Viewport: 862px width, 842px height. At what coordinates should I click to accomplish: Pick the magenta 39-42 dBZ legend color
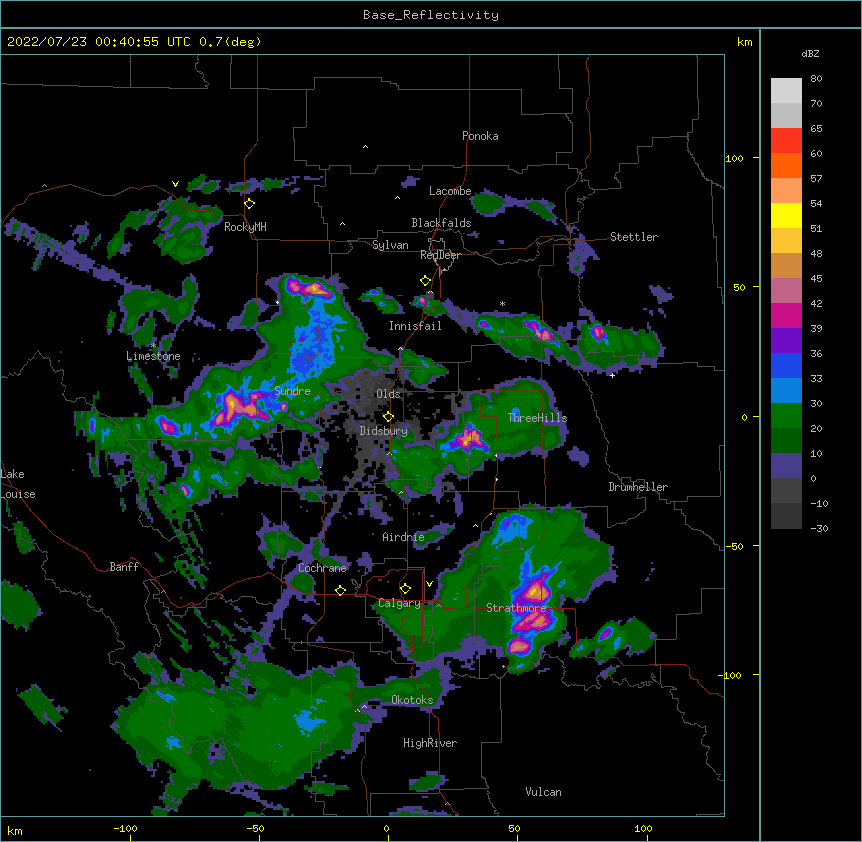tap(786, 315)
